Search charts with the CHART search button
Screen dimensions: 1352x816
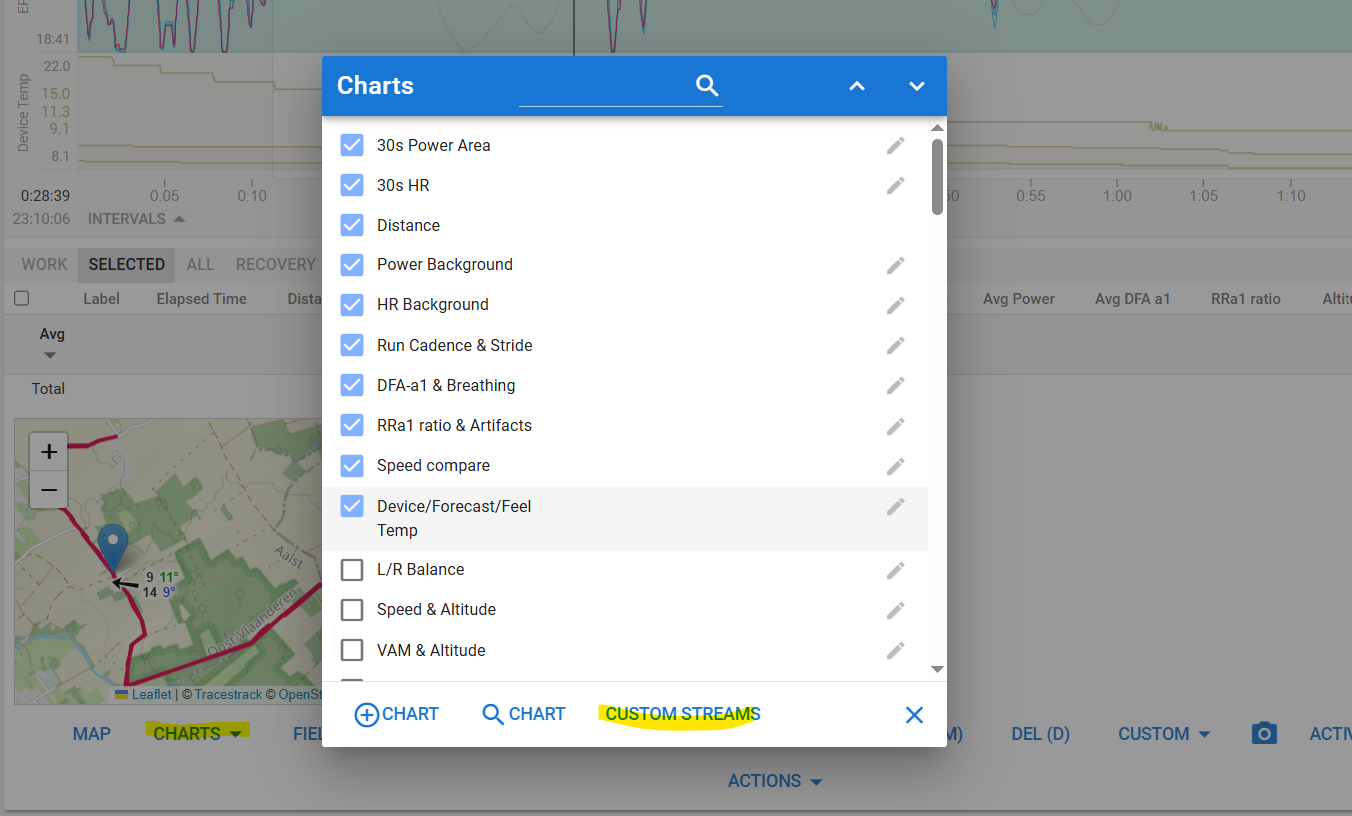(x=523, y=714)
